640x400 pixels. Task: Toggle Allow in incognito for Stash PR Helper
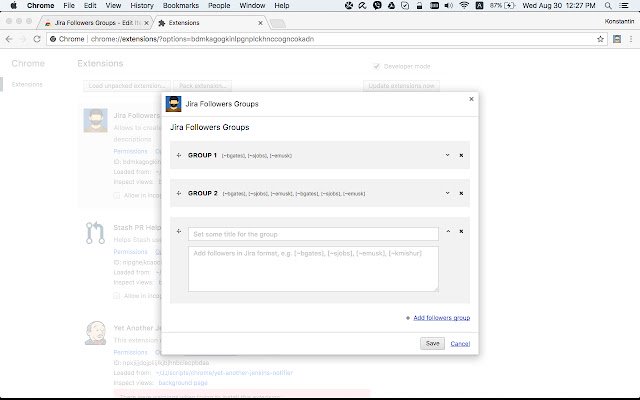coord(117,296)
